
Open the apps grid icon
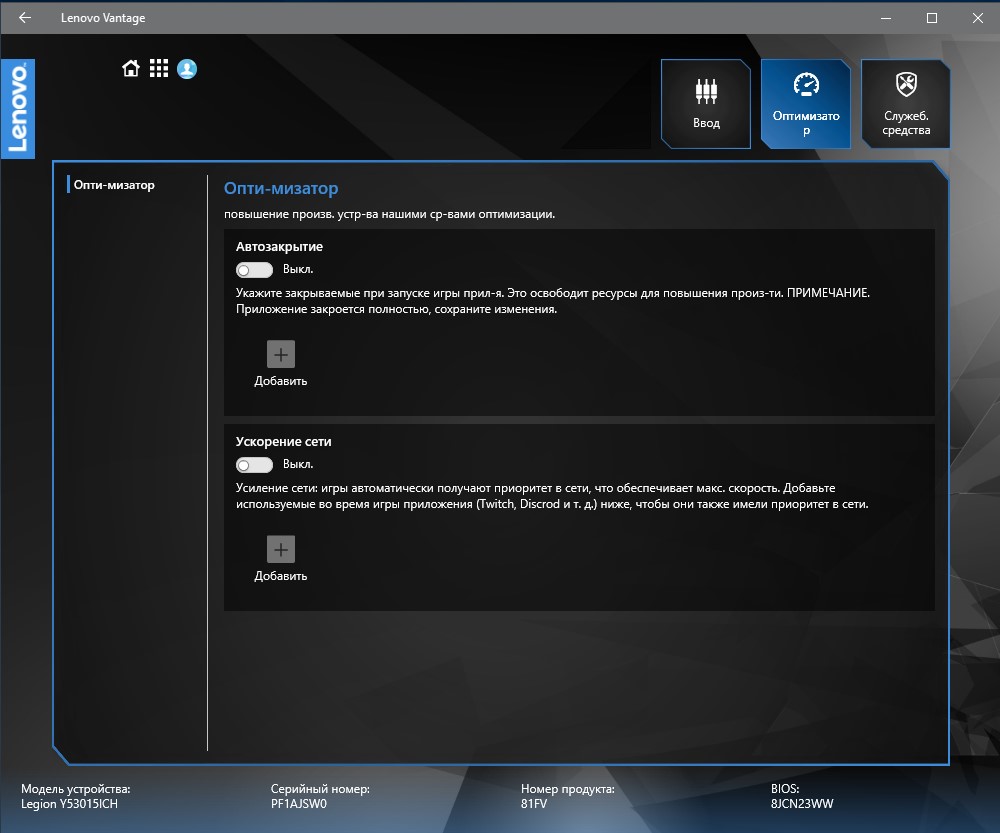[159, 68]
